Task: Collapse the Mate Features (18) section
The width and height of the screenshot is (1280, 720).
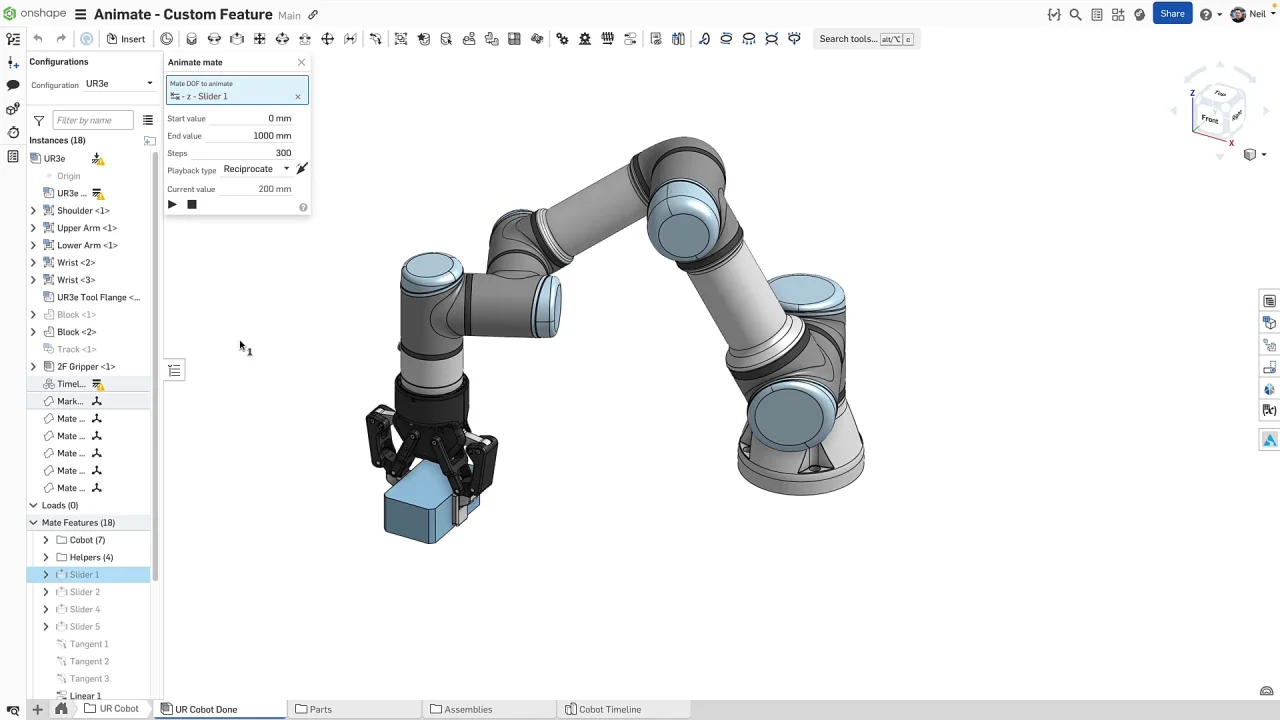Action: click(33, 523)
